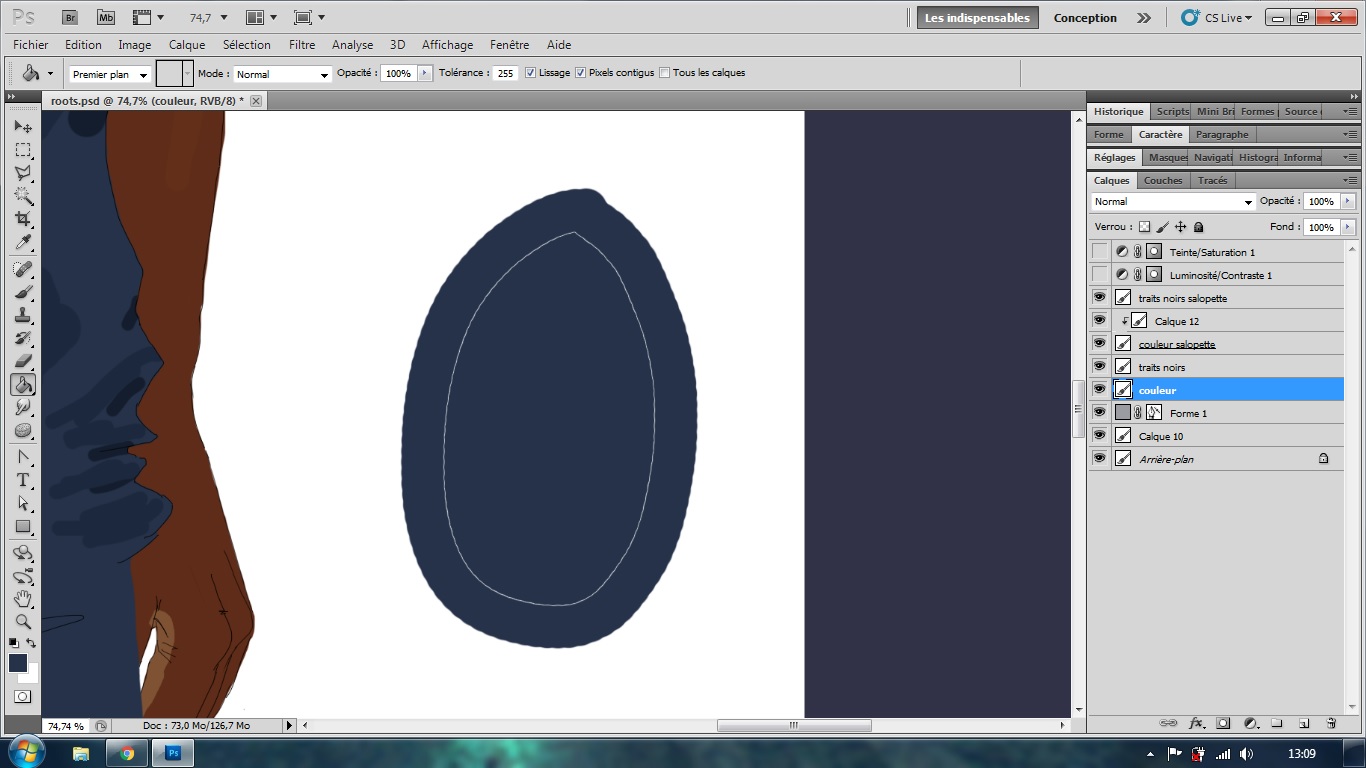Expand the Premier plan fill source dropdown
Image resolution: width=1366 pixels, height=768 pixels.
pos(110,75)
